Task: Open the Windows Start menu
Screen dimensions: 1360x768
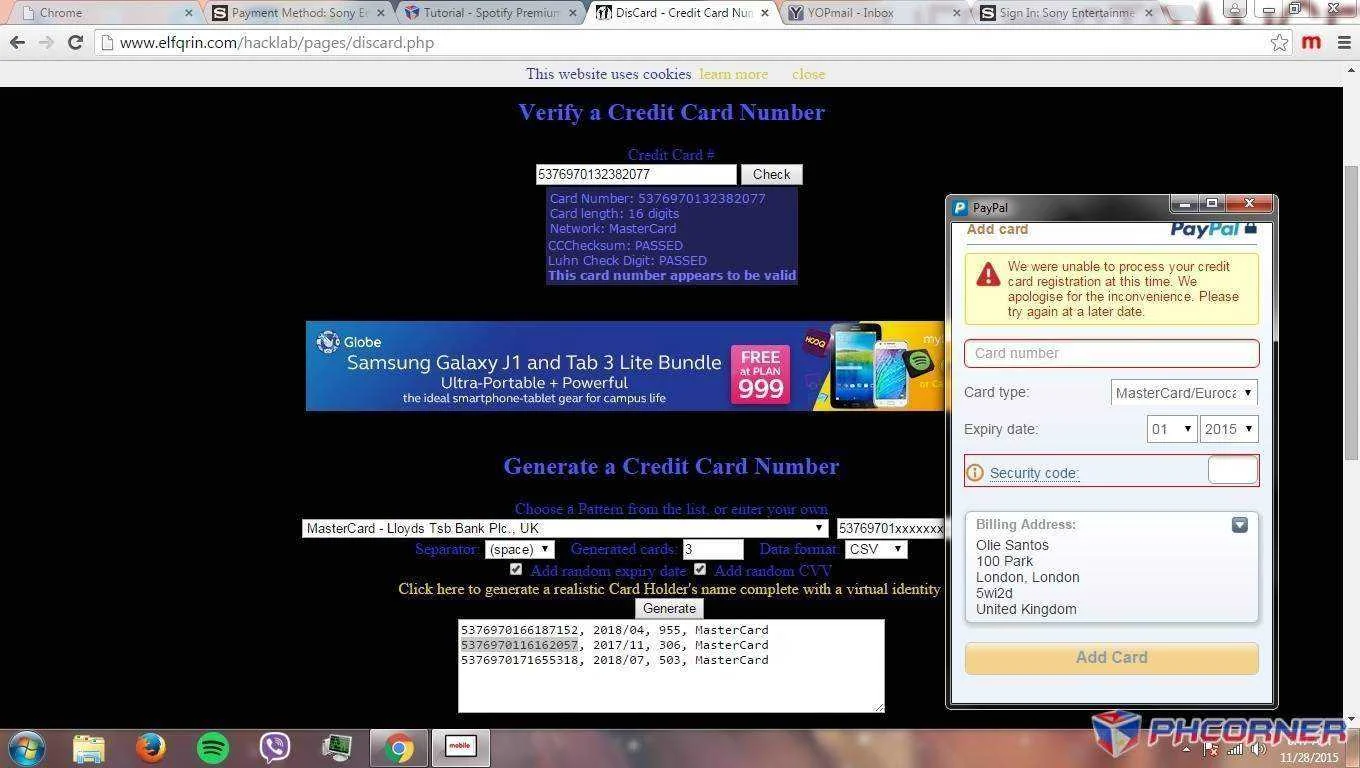Action: click(26, 748)
